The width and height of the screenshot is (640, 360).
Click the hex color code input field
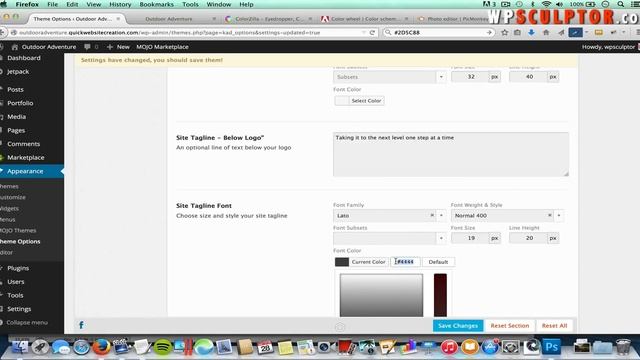tap(405, 262)
